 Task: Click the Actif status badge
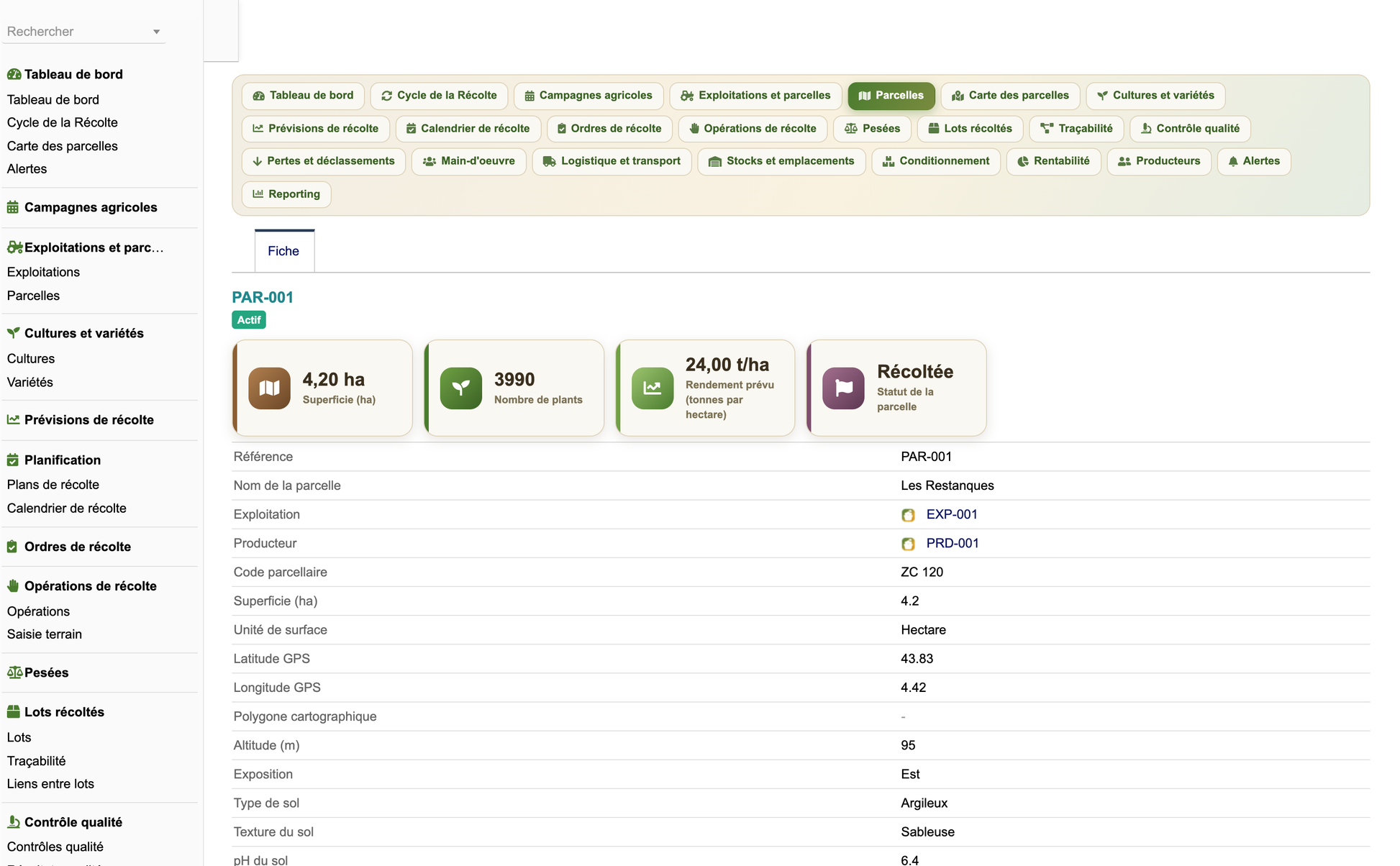pyautogui.click(x=249, y=320)
